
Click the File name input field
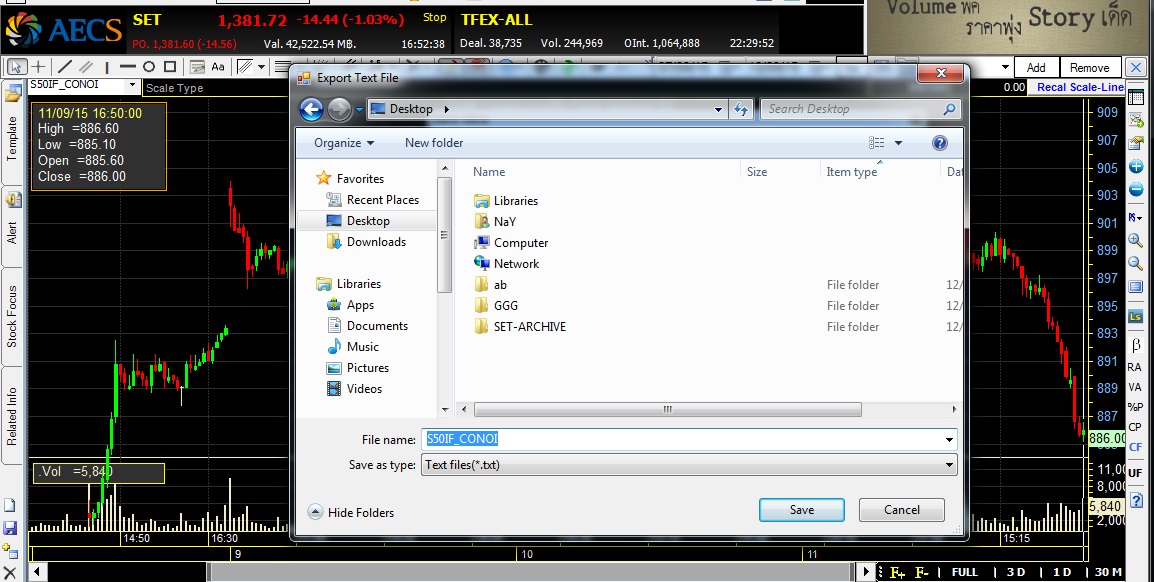tap(689, 439)
